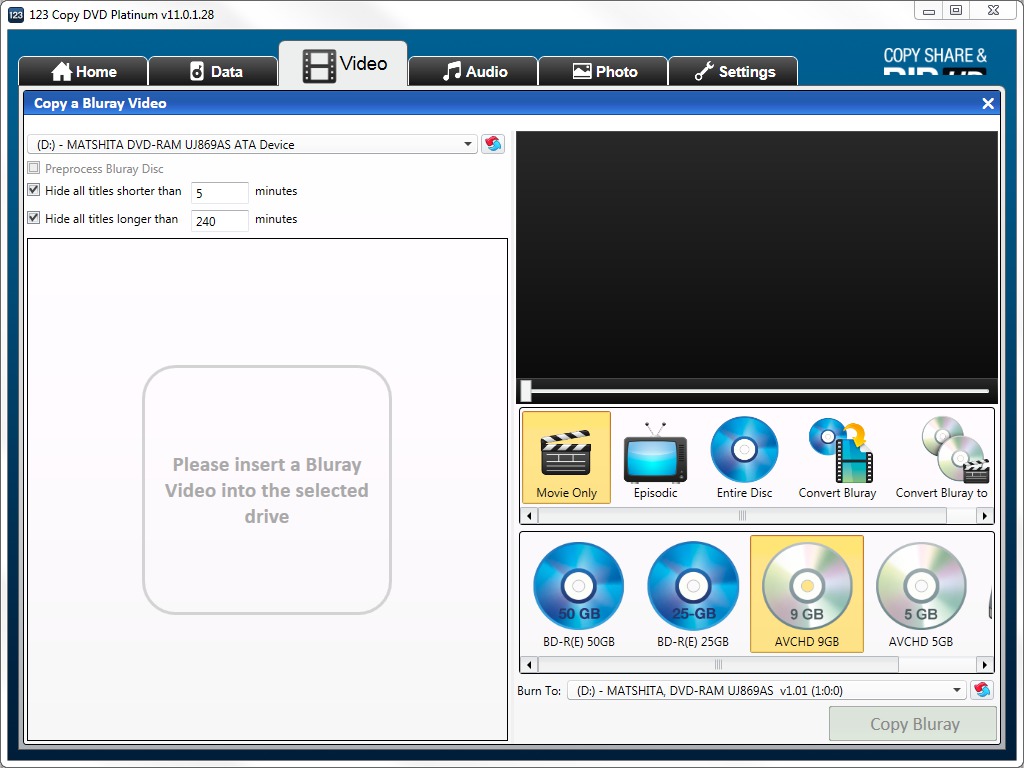Click the disc size horizontal scrollbar thumb
The height and width of the screenshot is (768, 1024).
click(718, 665)
